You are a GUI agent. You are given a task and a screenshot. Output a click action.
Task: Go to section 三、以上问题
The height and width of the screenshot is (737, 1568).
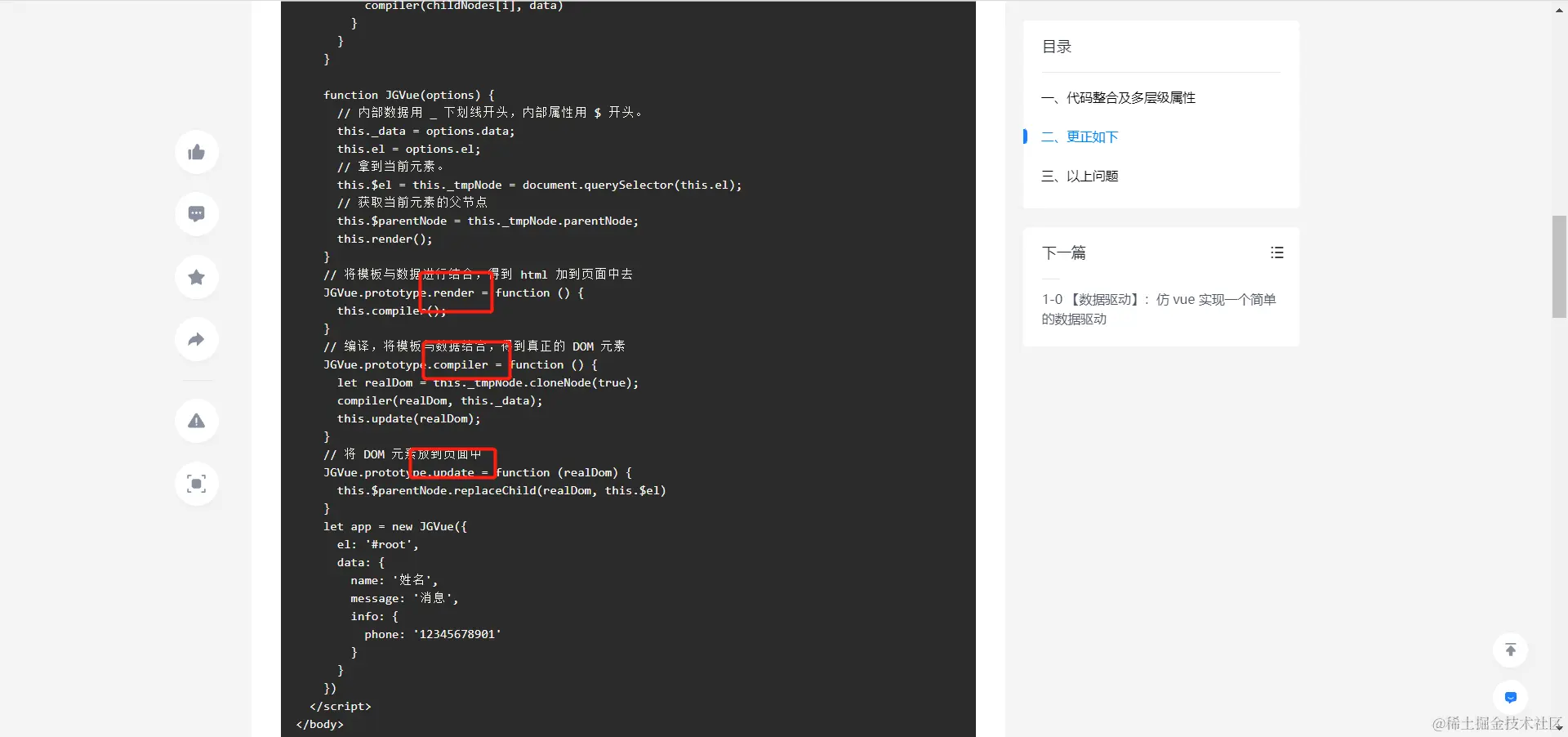point(1080,176)
